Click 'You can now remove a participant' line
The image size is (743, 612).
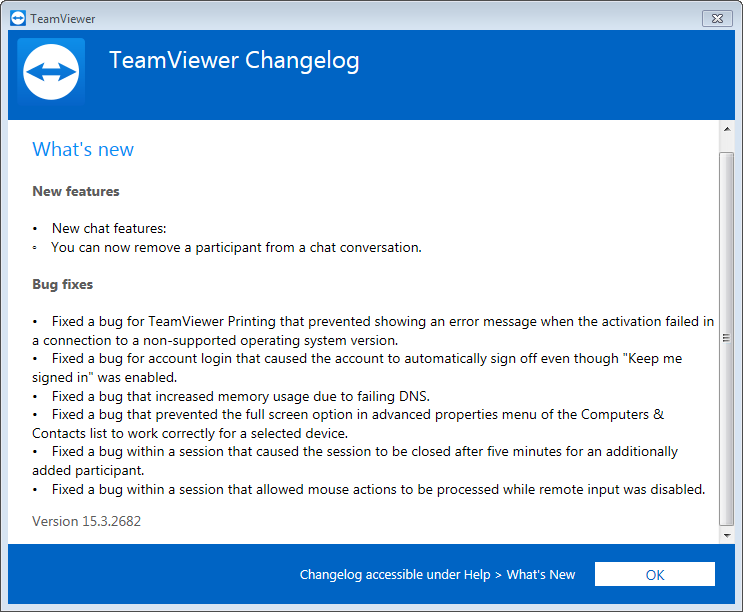coord(236,247)
